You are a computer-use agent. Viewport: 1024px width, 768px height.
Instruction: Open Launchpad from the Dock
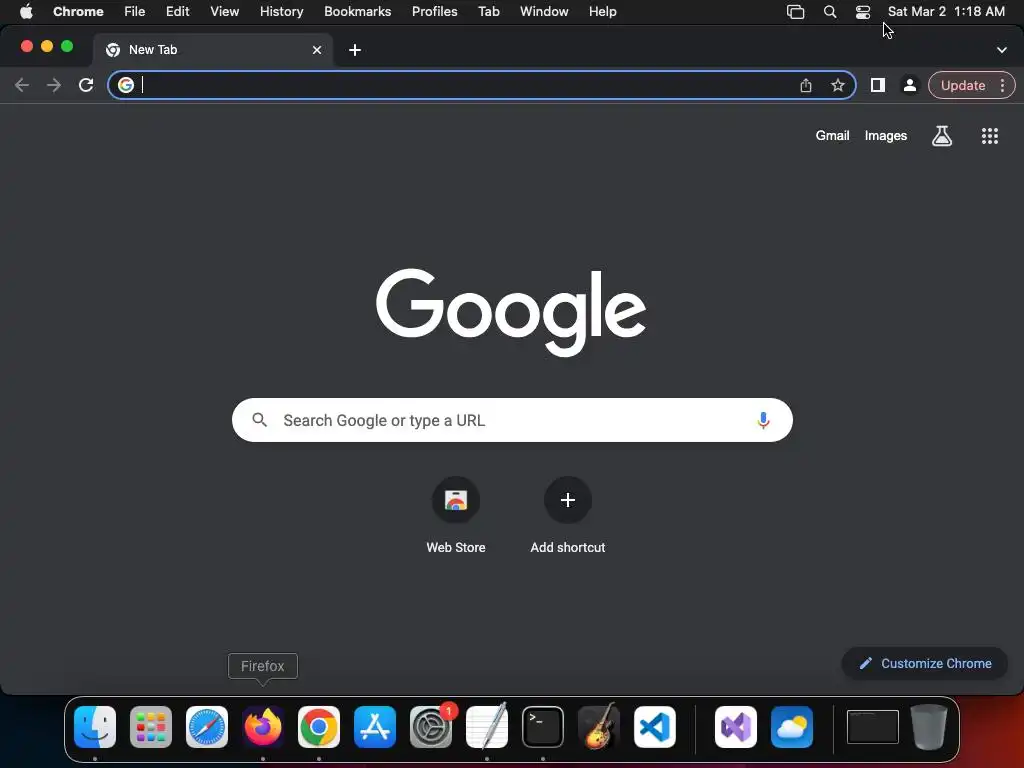coord(151,727)
